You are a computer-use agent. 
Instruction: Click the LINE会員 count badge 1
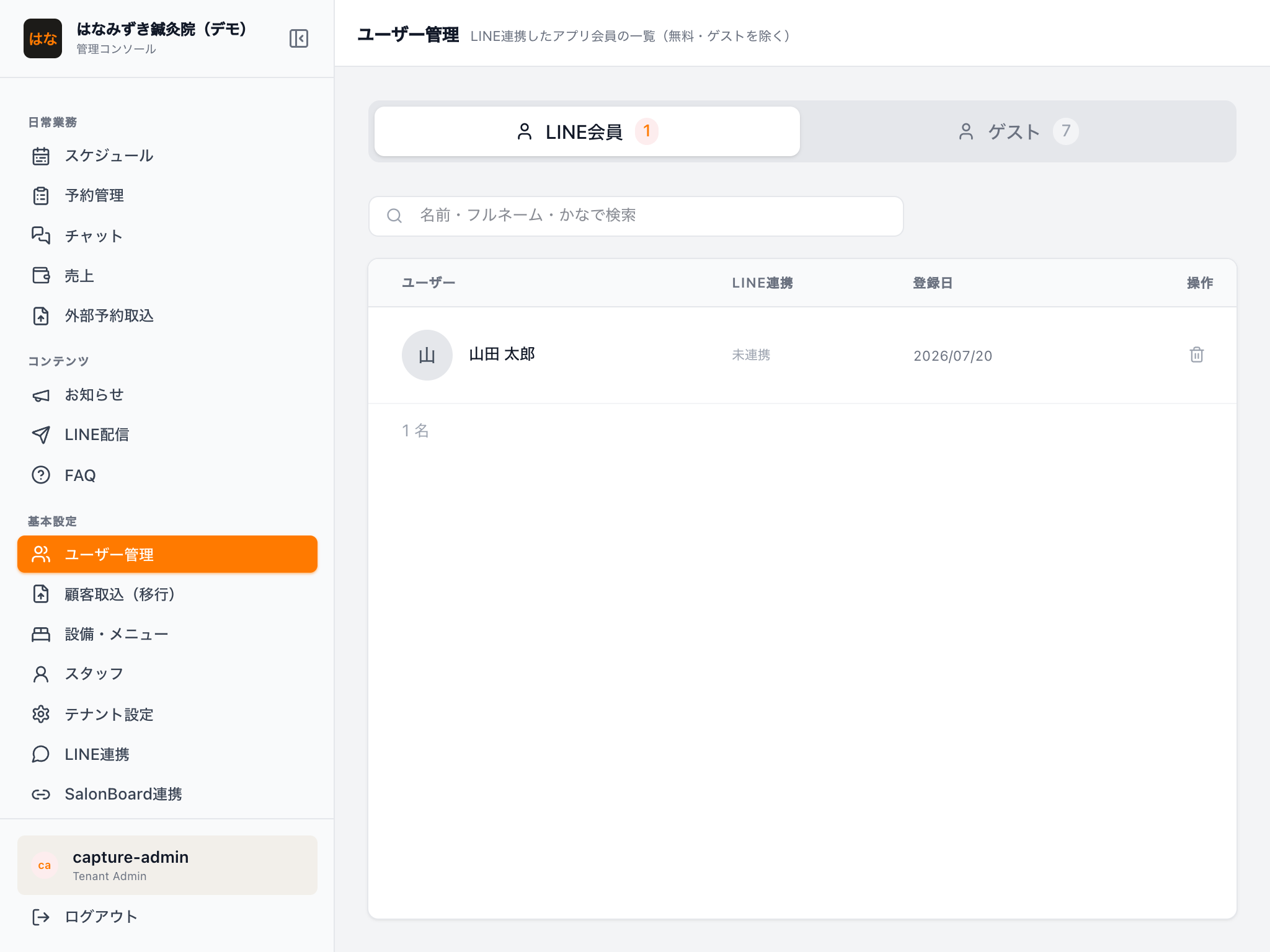pos(647,131)
